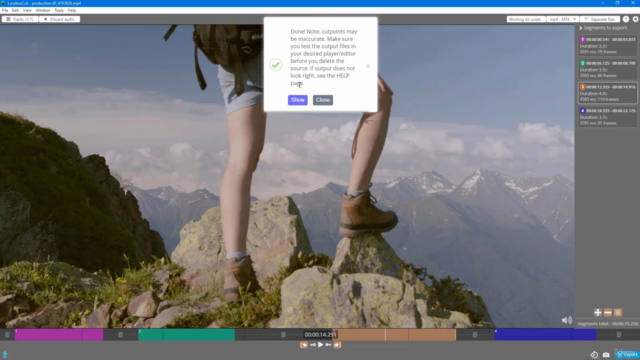This screenshot has height=360, width=640.
Task: Click the 00:00:14.291 timecode field
Action: 320,335
